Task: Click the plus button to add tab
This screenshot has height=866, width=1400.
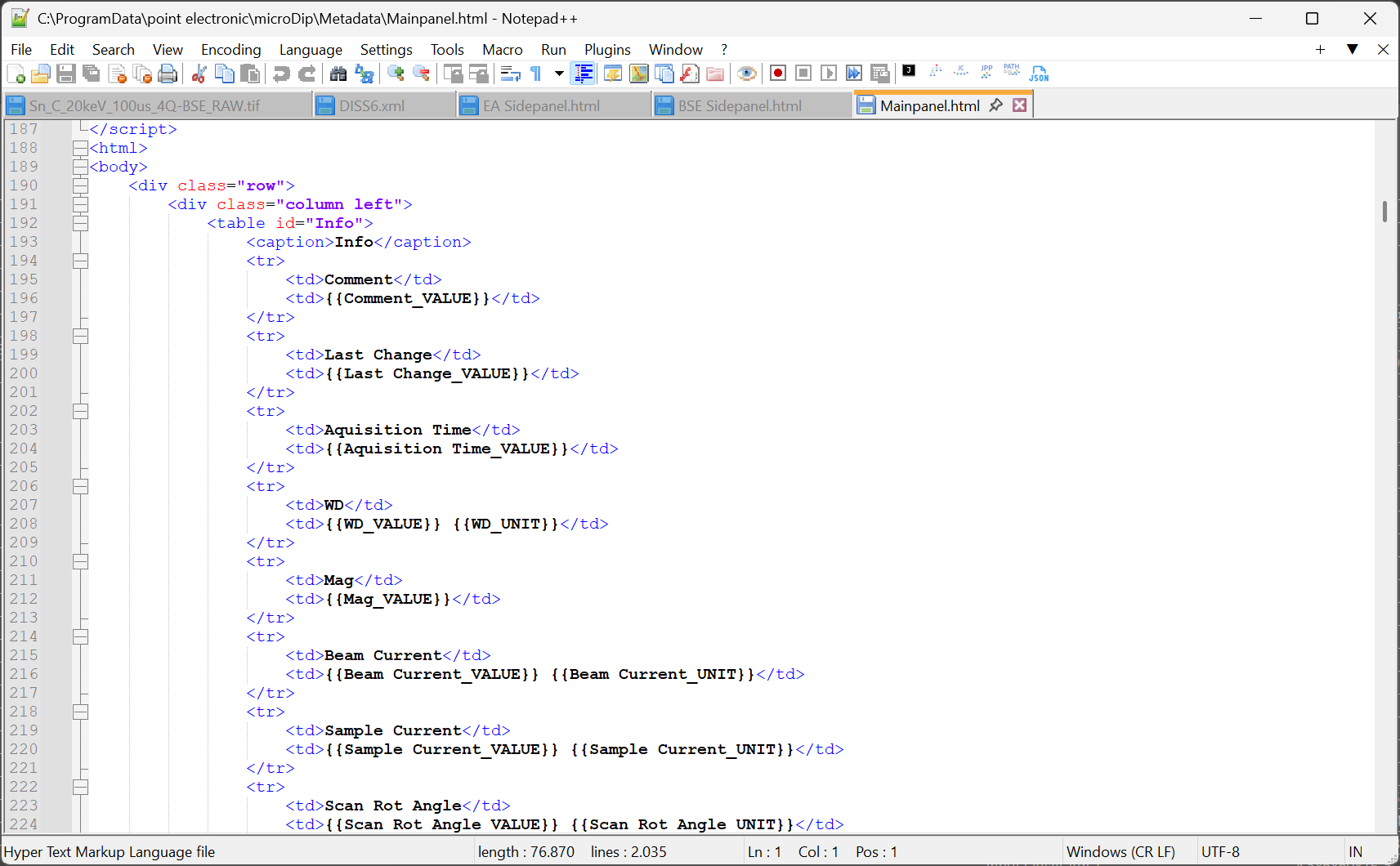Action: (x=1320, y=49)
